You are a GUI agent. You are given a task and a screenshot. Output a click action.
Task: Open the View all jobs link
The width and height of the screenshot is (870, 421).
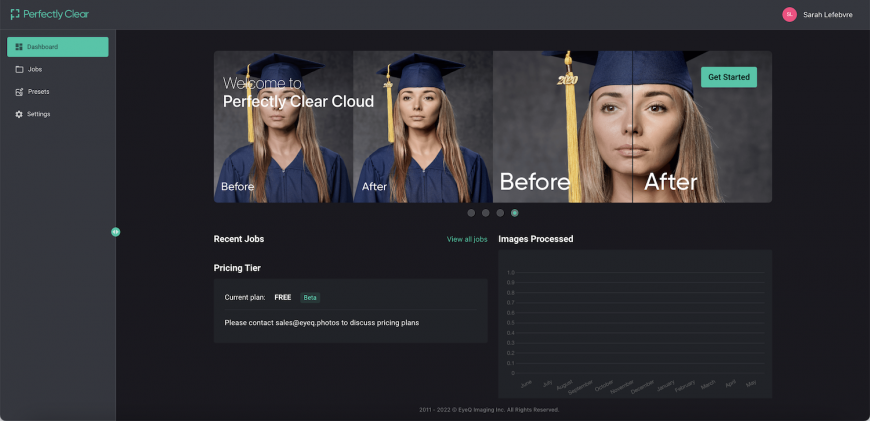point(467,240)
